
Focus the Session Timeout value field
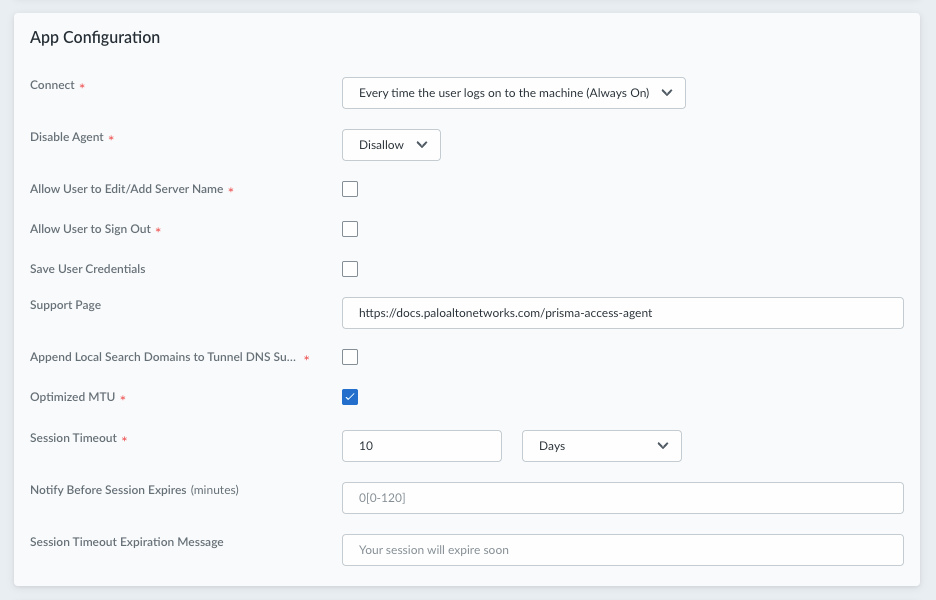pyautogui.click(x=421, y=446)
